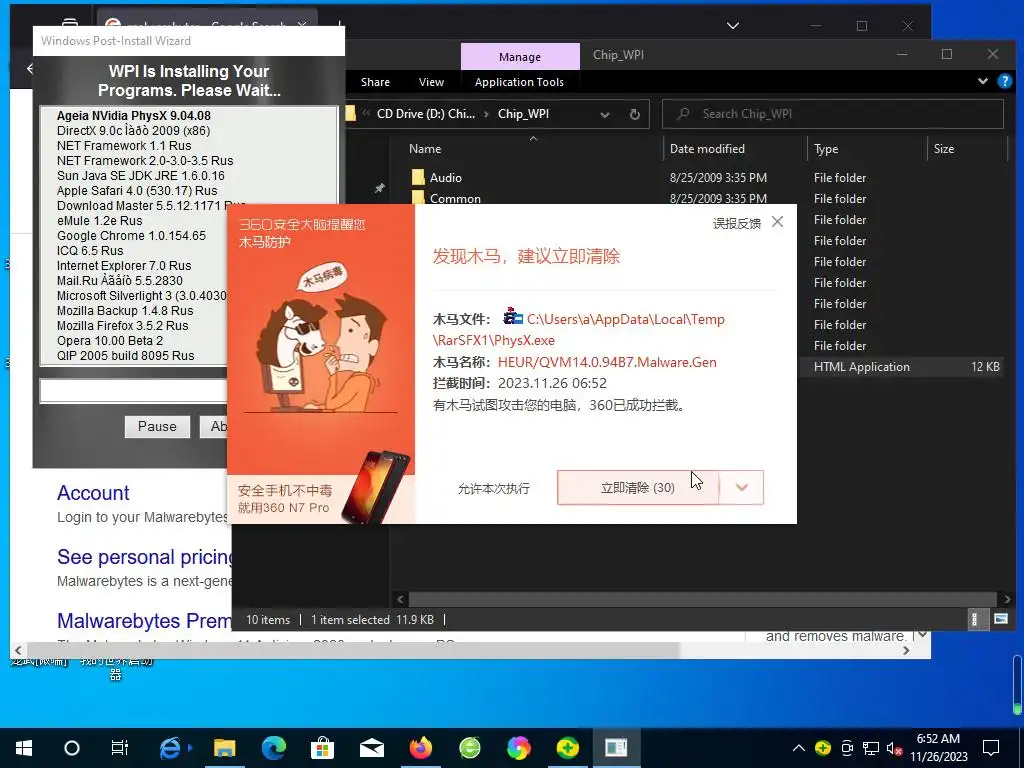Click Explorer horizontal scrollbar right arrow
1024x768 pixels.
pos(1006,599)
